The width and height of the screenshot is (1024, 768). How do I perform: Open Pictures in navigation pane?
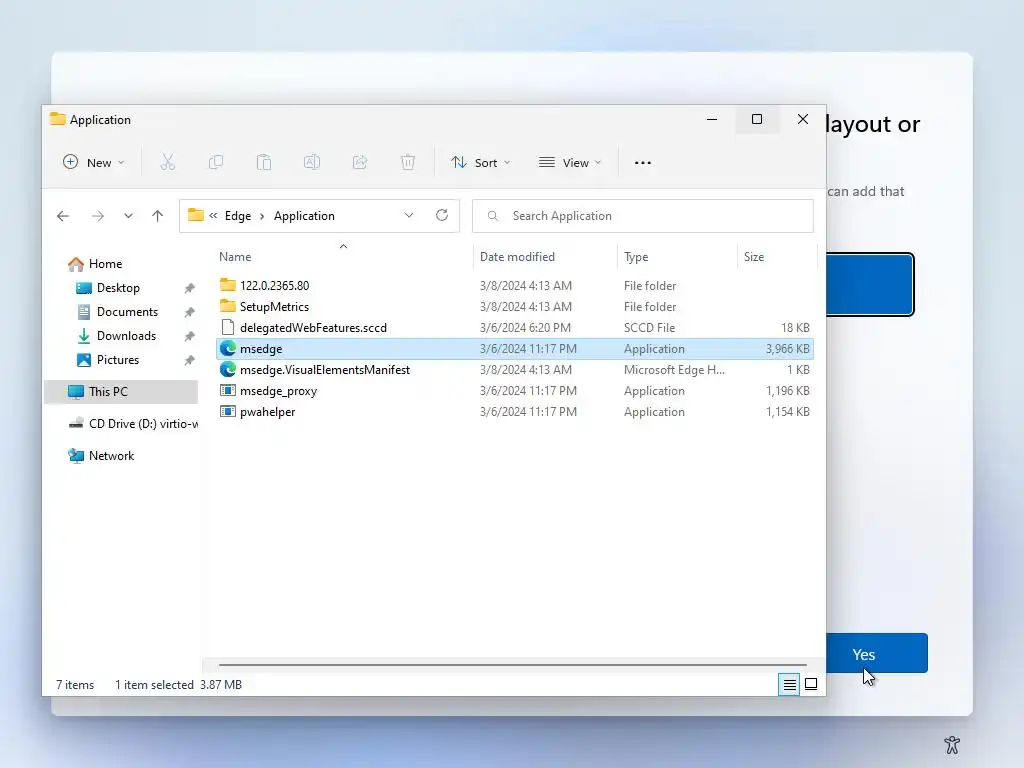coord(118,360)
